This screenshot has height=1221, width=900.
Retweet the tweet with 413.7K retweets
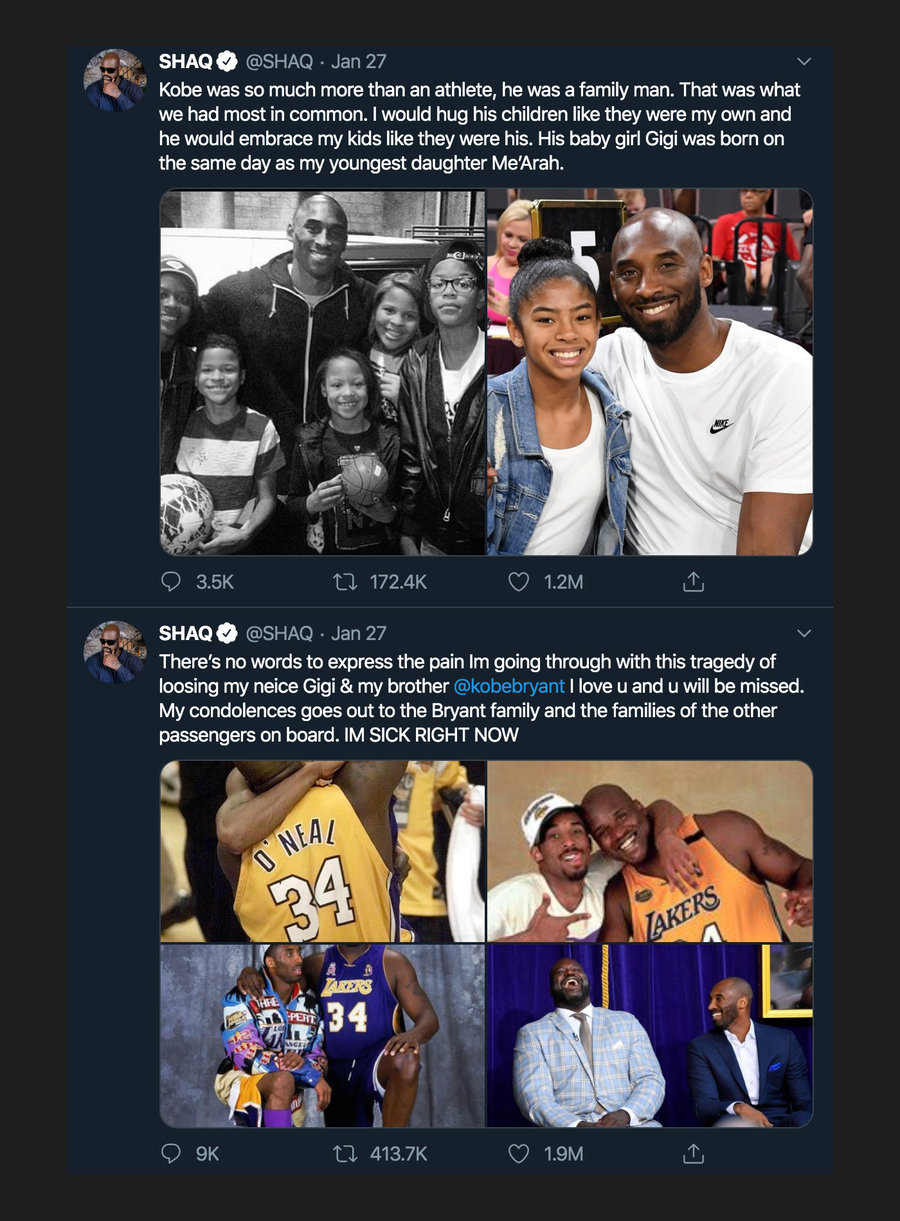pyautogui.click(x=345, y=1153)
